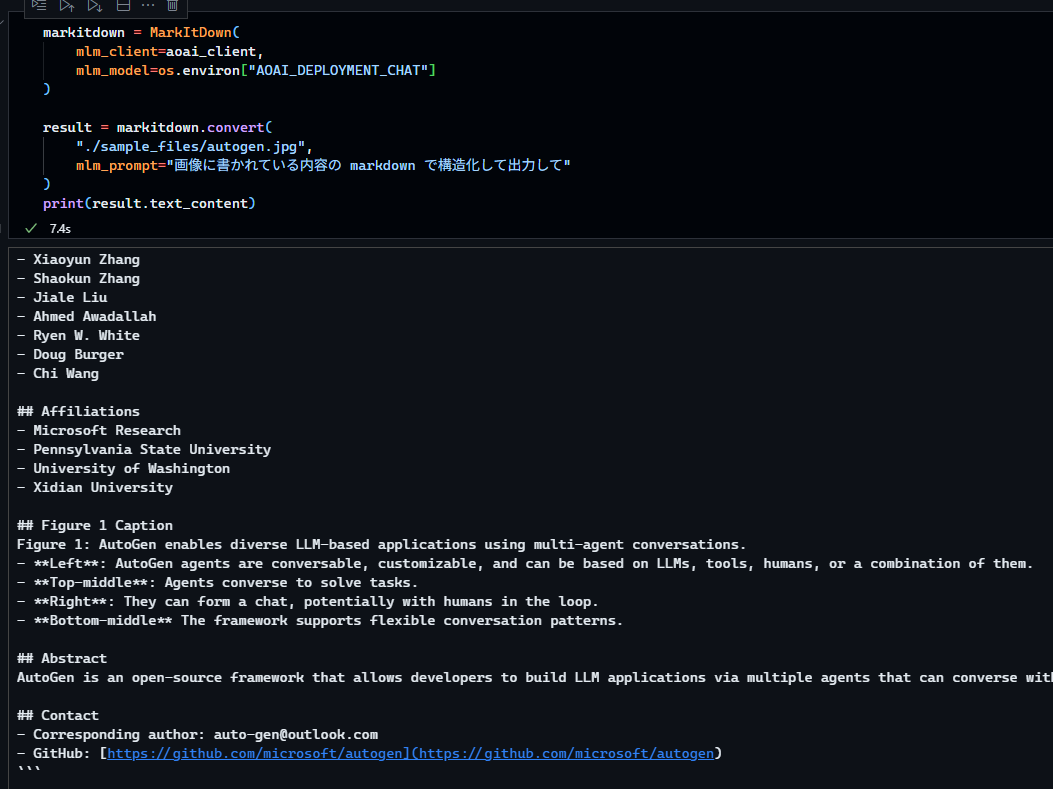
Task: Run cell and below toolbar icon
Action: coord(95,5)
